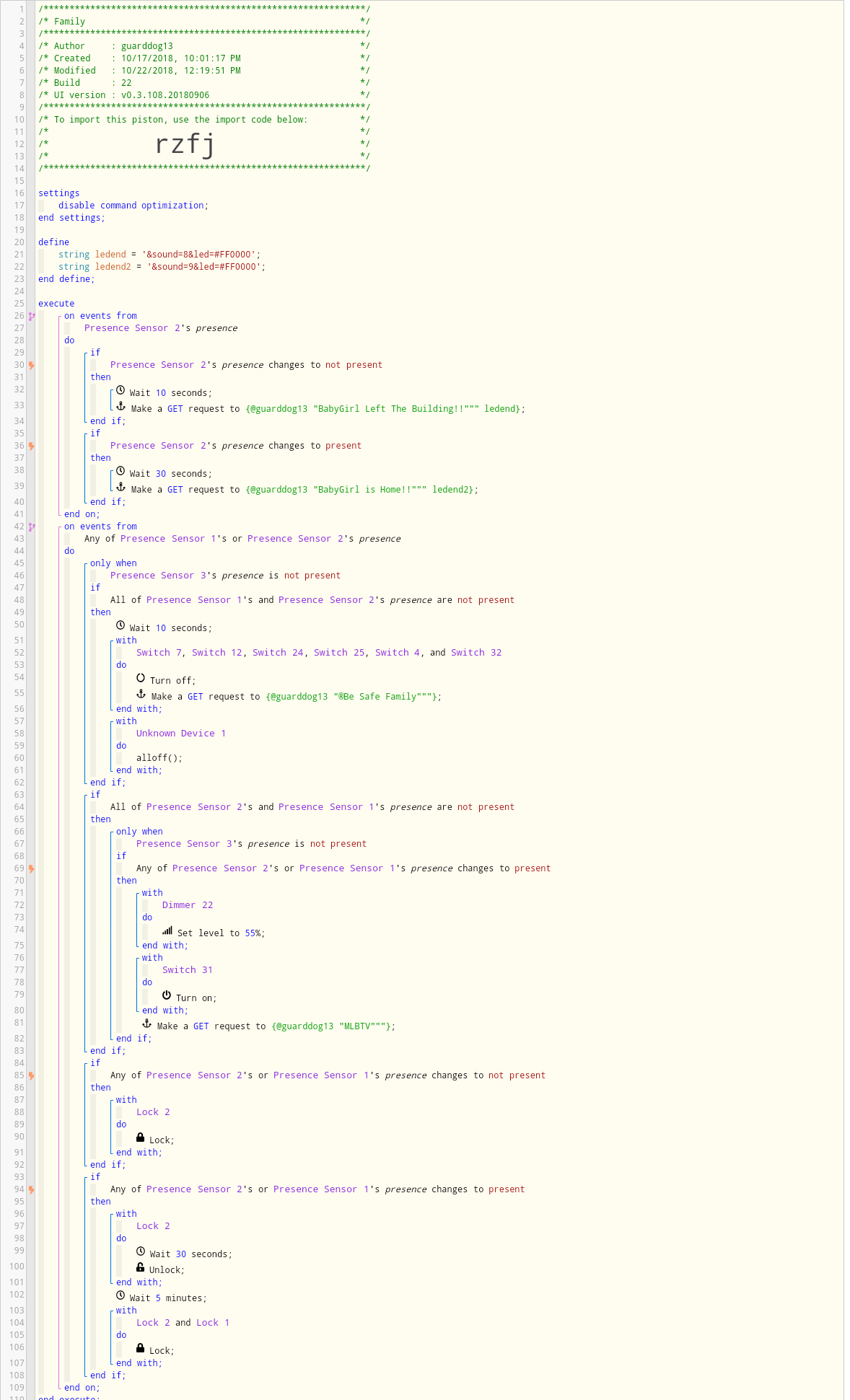Click the 'ledend' string variable definition
The image size is (850, 1400).
(159, 255)
